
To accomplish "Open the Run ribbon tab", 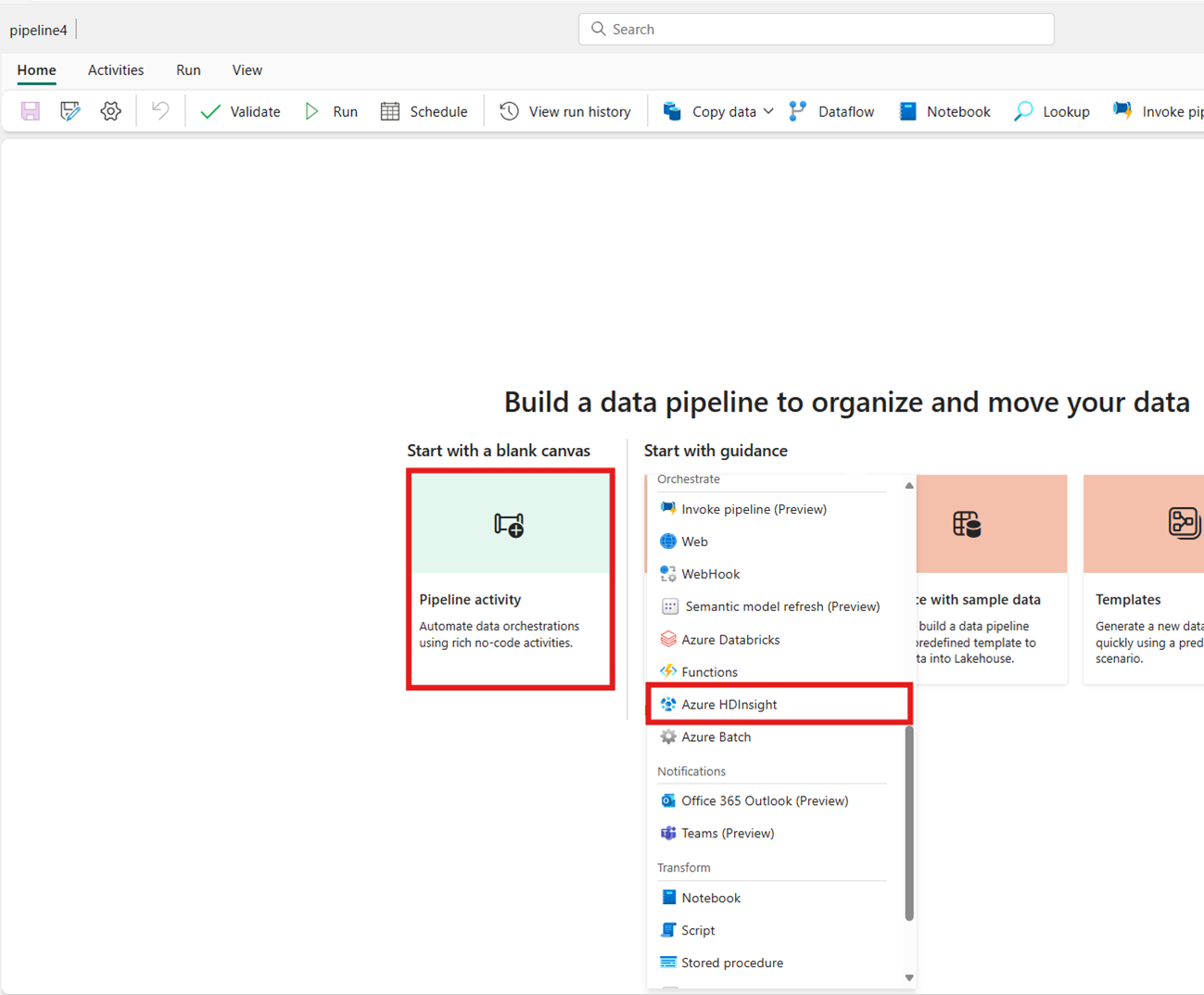I will coord(188,70).
